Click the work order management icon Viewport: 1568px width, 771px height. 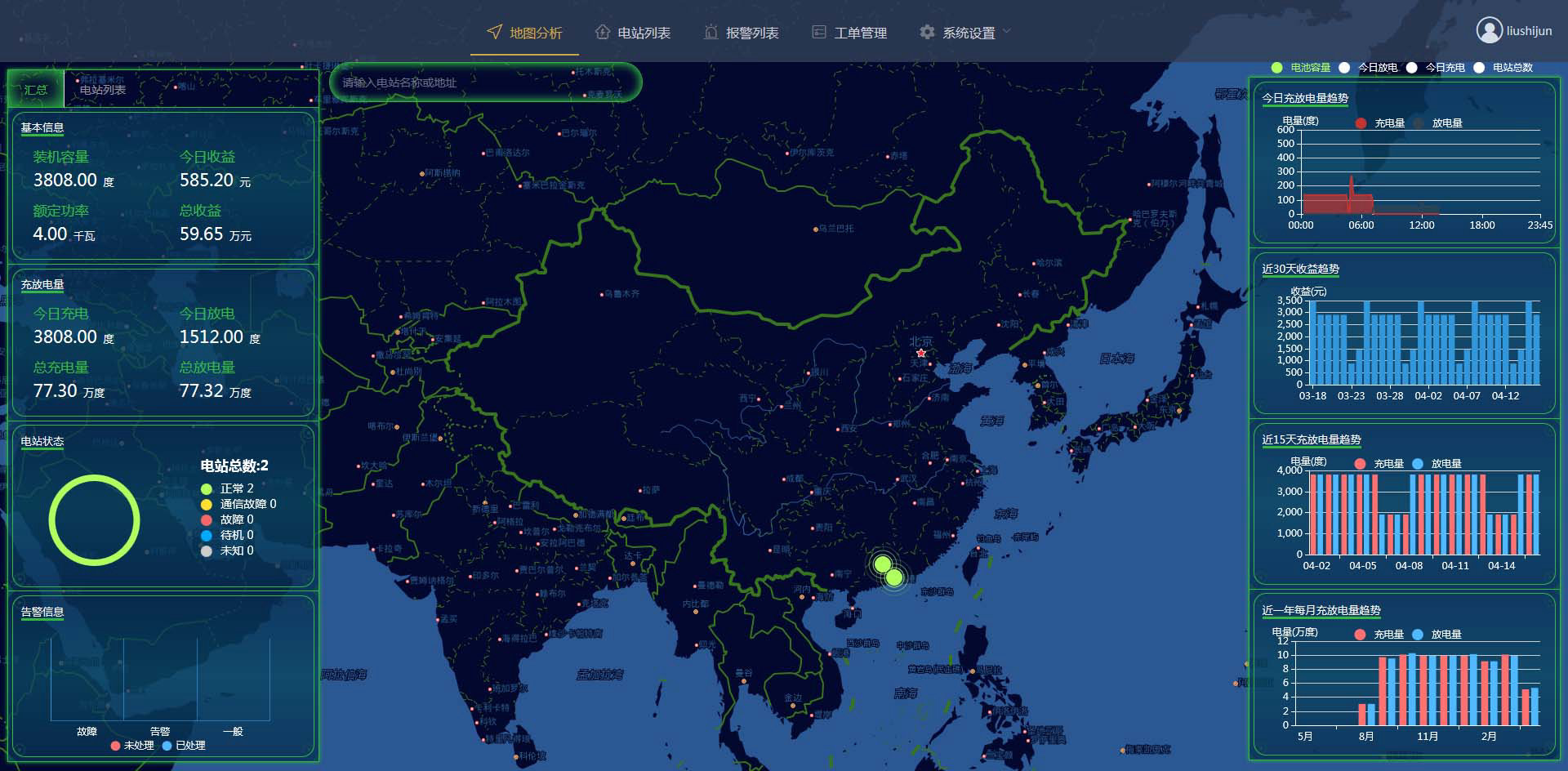pos(818,32)
